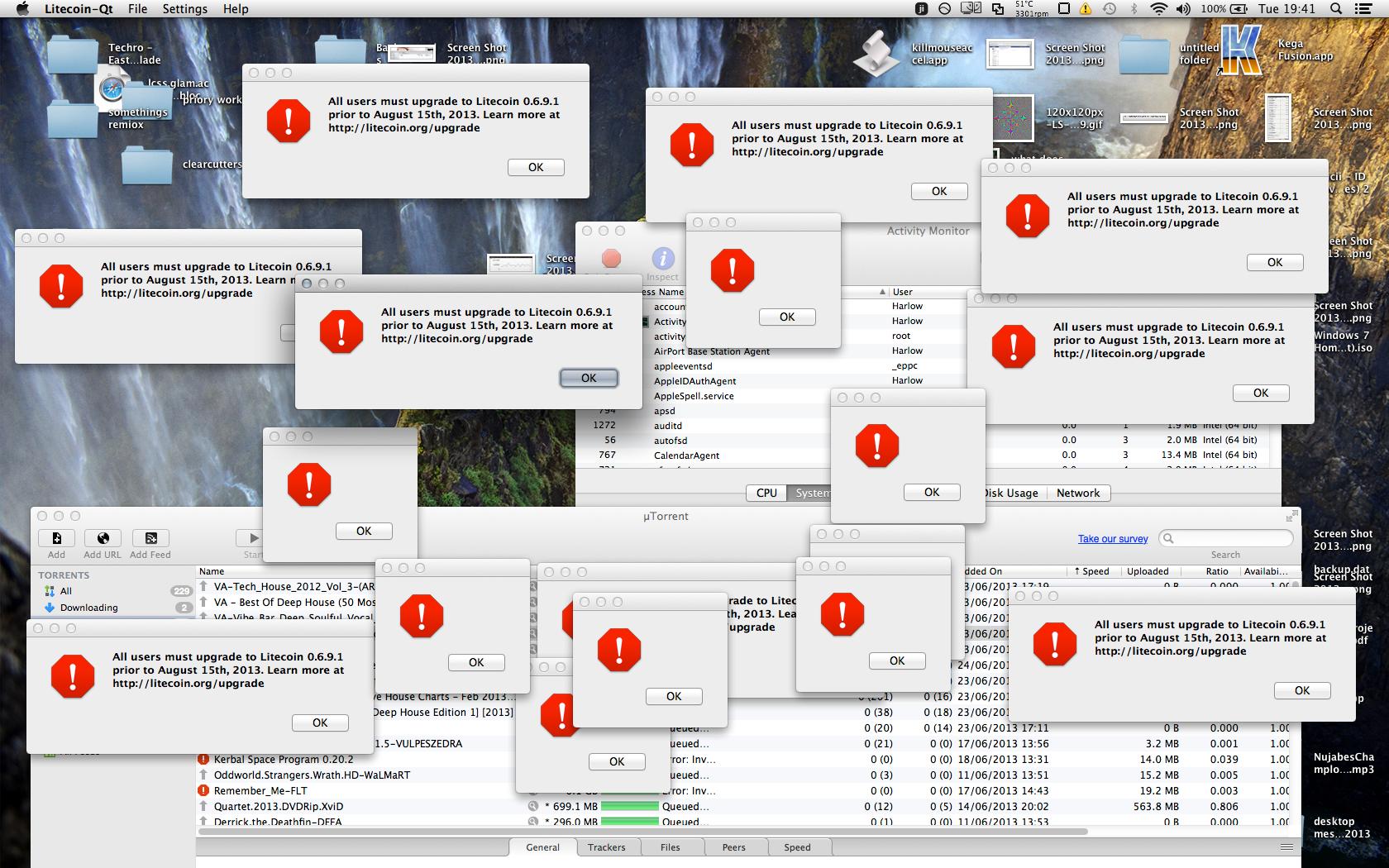The image size is (1389, 868).
Task: Open the Apple menu
Action: pos(22,8)
